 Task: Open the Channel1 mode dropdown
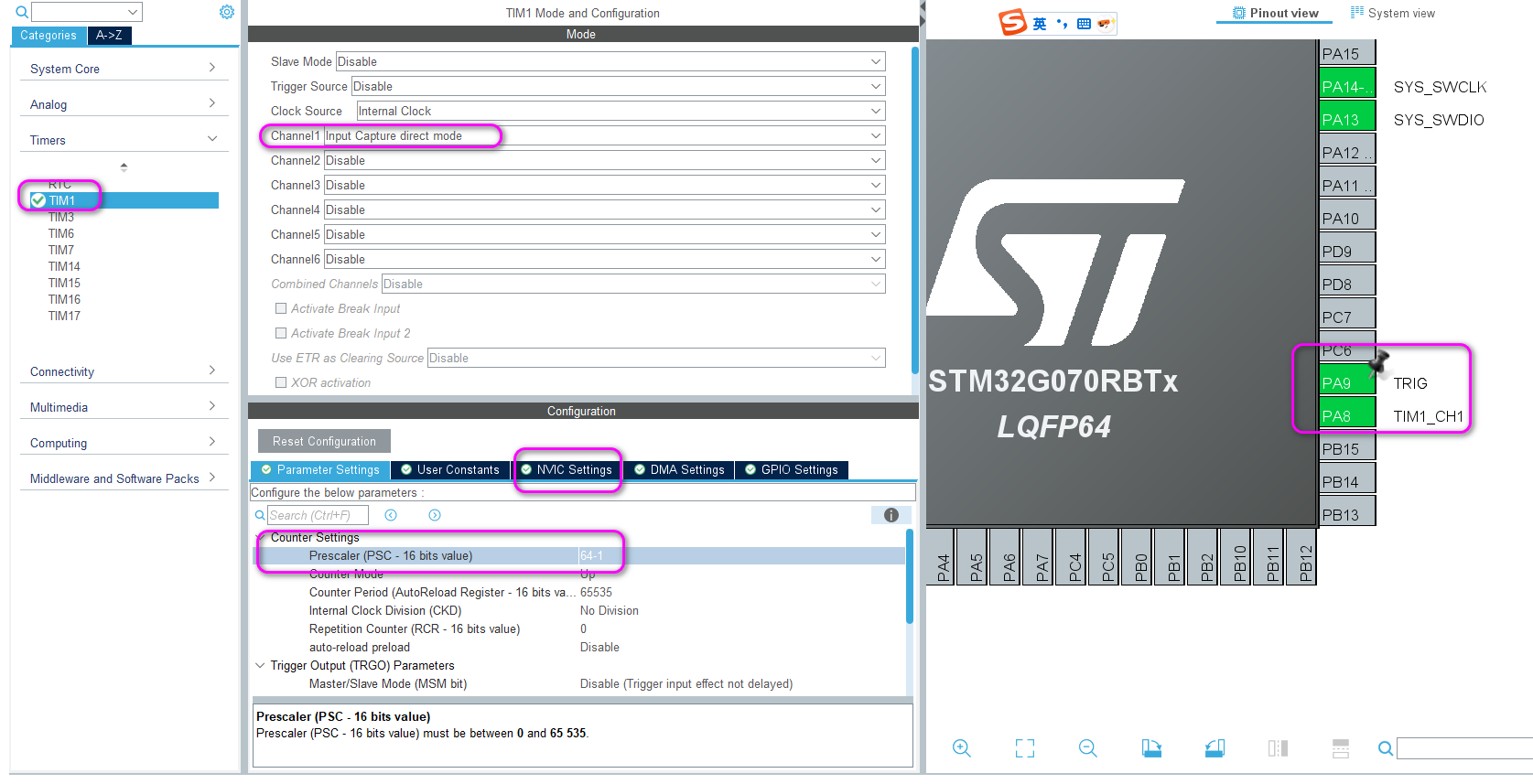(x=604, y=136)
